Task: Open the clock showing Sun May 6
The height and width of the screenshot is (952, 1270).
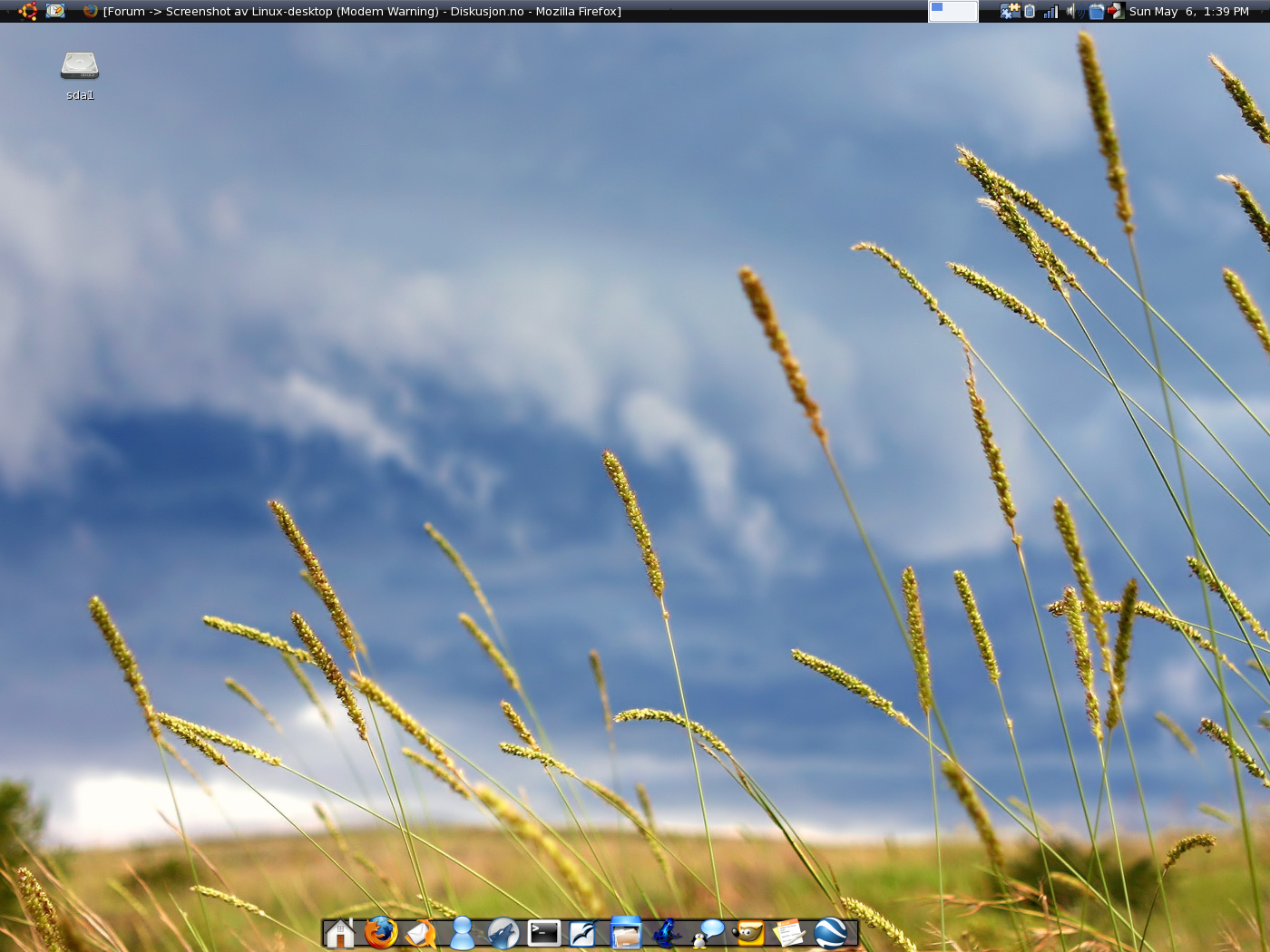Action: (1189, 11)
